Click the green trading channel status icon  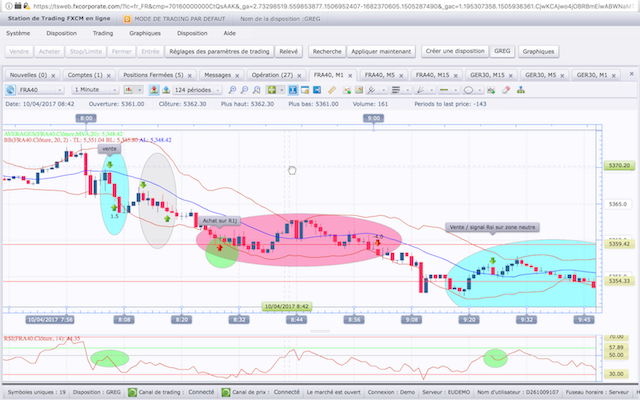[x=132, y=392]
